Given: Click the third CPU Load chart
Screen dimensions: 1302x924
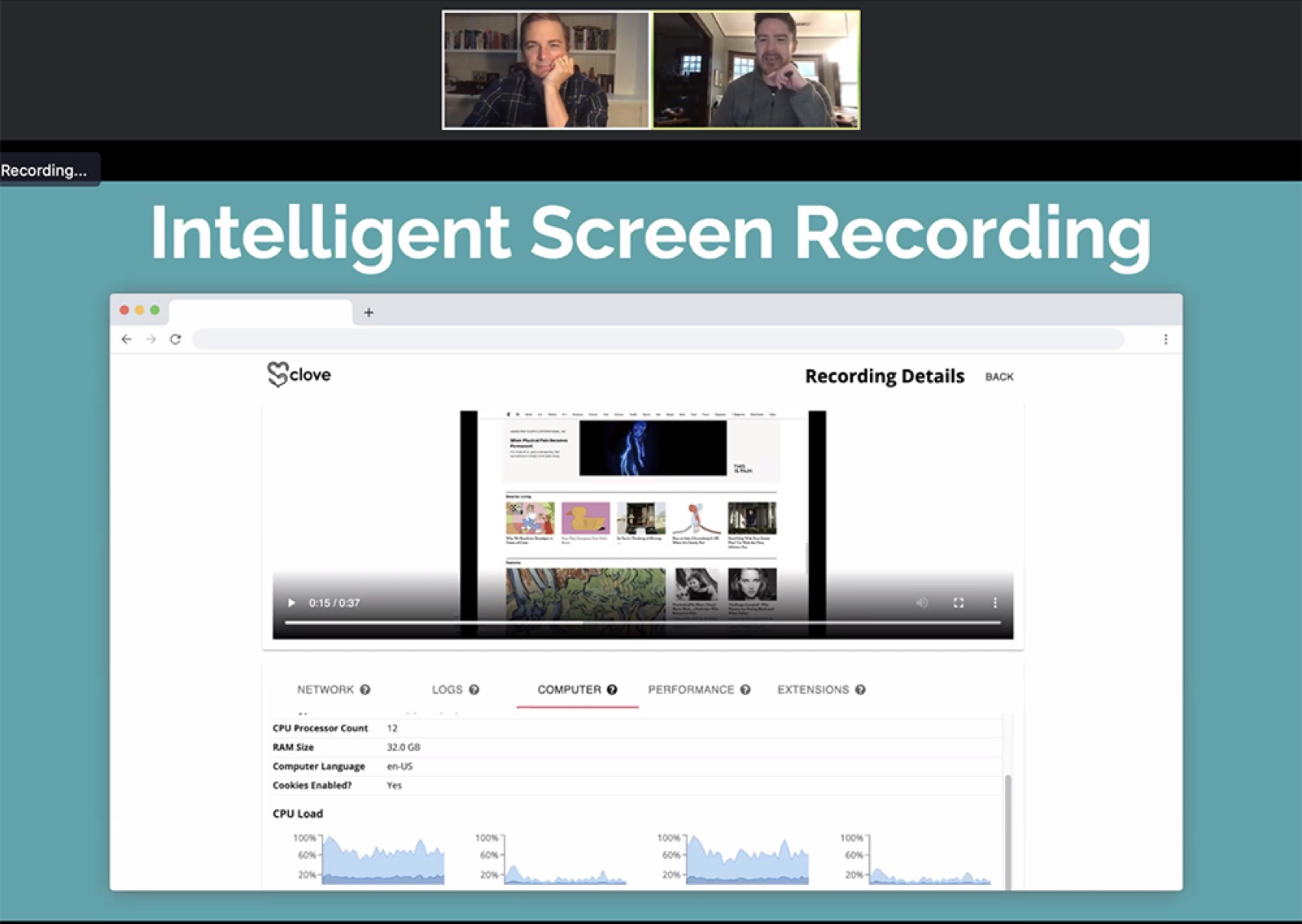Looking at the screenshot, I should point(734,859).
